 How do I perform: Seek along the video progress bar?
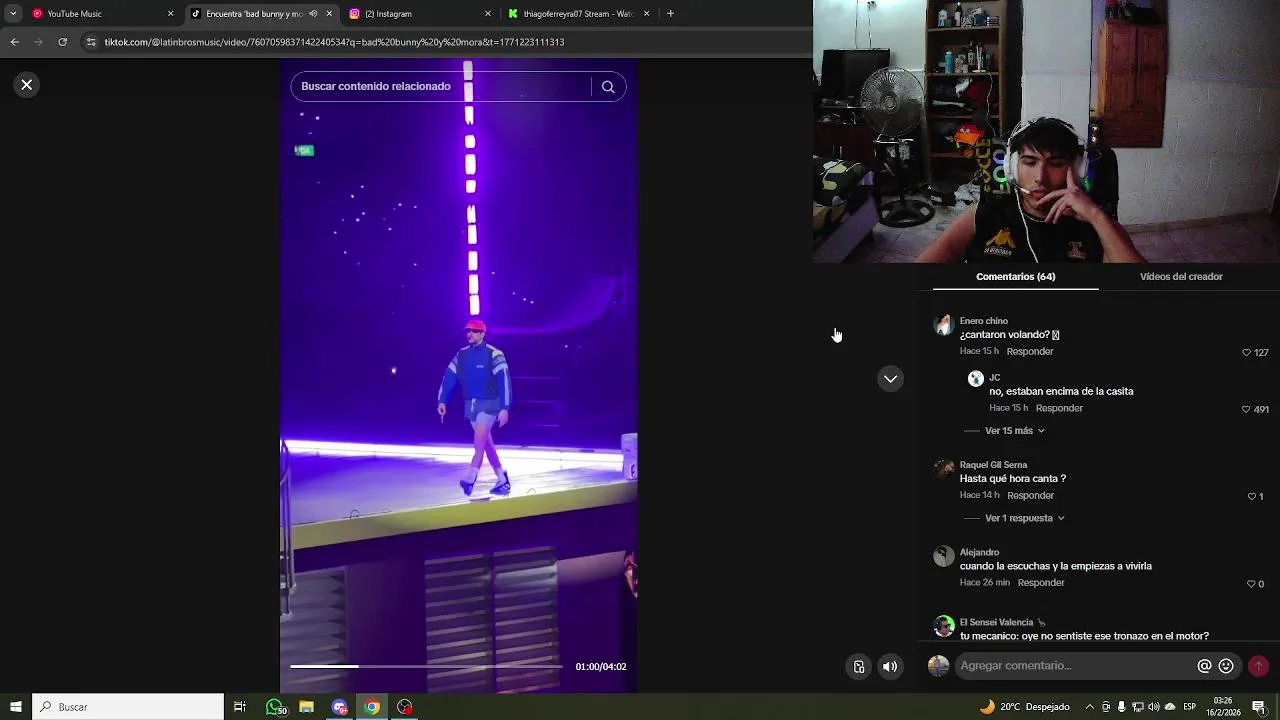(426, 666)
